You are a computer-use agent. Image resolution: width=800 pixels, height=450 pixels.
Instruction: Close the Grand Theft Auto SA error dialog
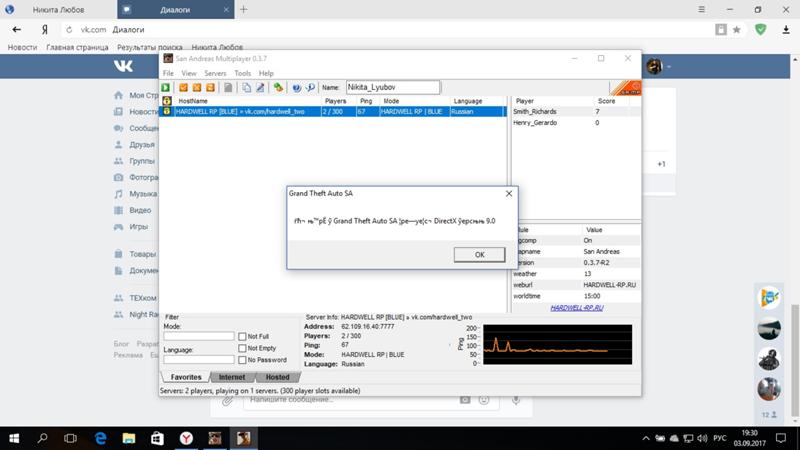[509, 193]
